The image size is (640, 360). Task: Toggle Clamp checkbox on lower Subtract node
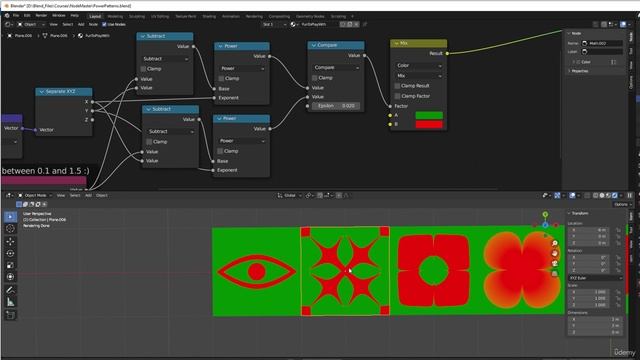pos(149,142)
